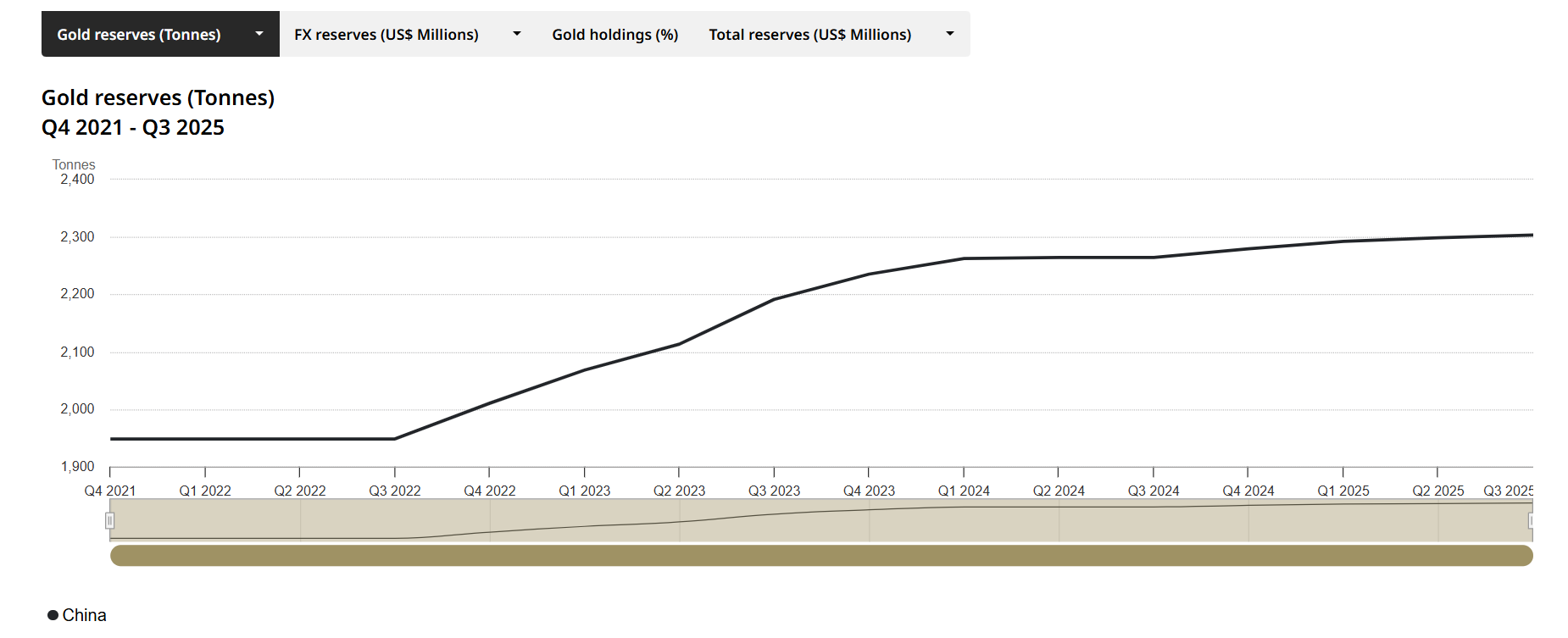Click the line at Q3 2022
Viewport: 1568px width, 638px height.
coord(395,438)
